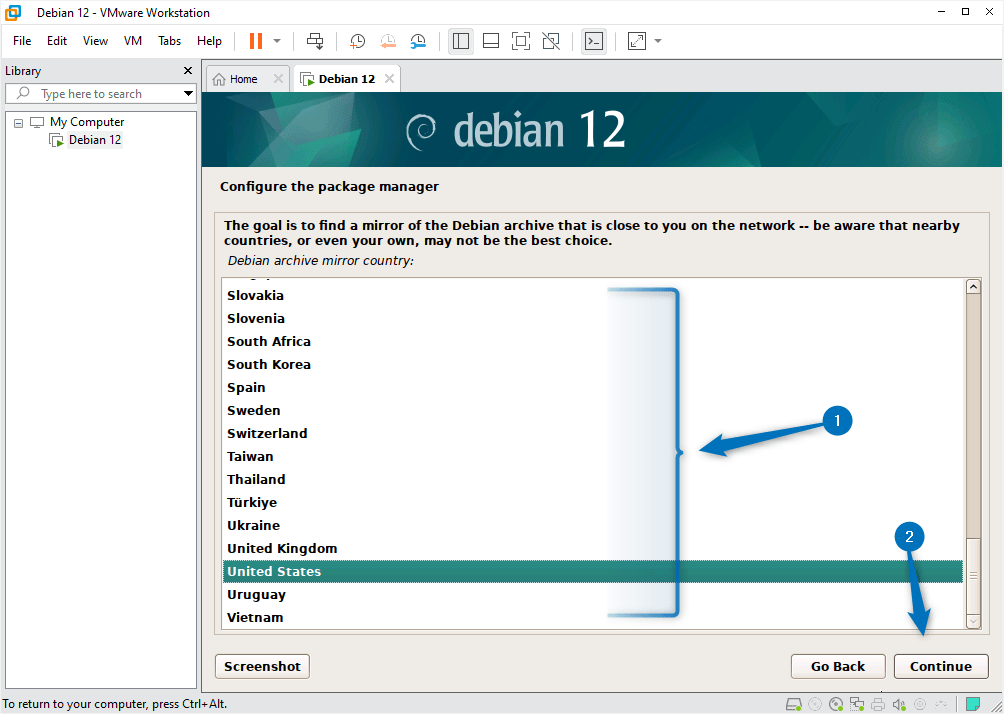Click the sound device status icon
The height and width of the screenshot is (714, 1004).
click(899, 704)
